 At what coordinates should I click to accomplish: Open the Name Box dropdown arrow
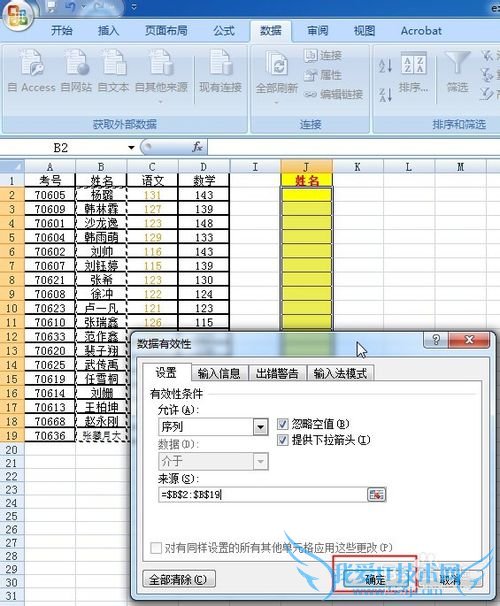click(x=131, y=147)
